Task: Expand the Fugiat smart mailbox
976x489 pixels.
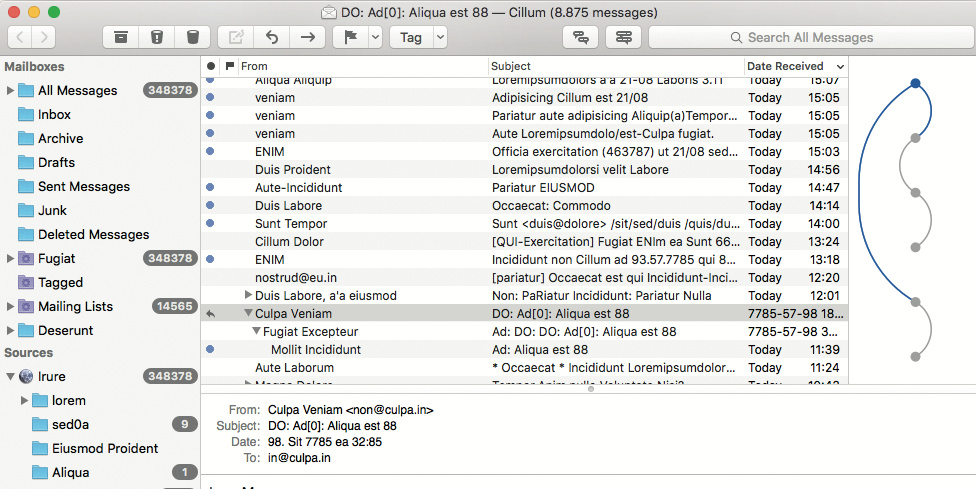Action: tap(10, 259)
